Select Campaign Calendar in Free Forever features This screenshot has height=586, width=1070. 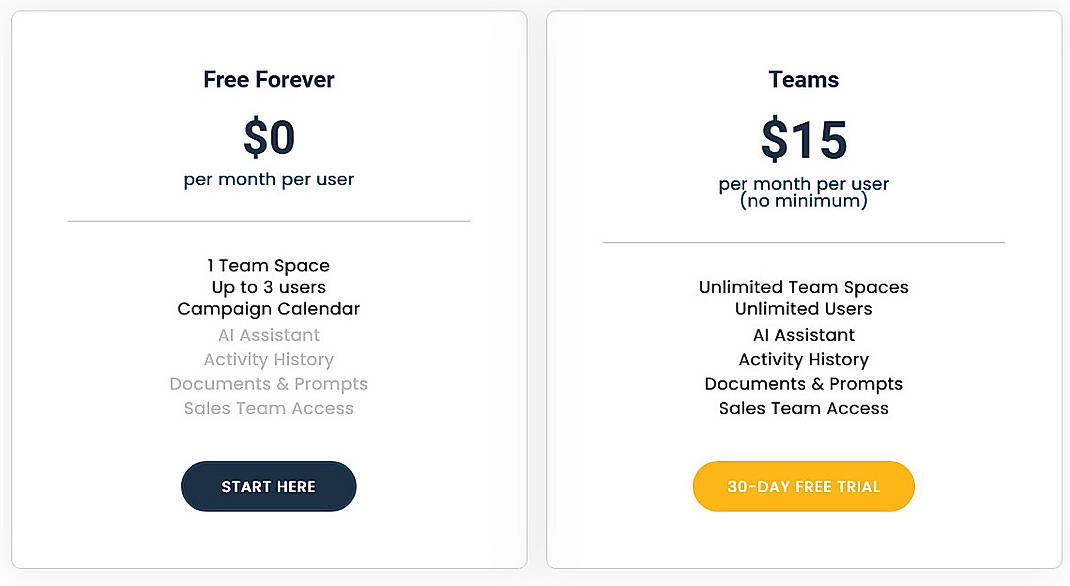point(268,309)
